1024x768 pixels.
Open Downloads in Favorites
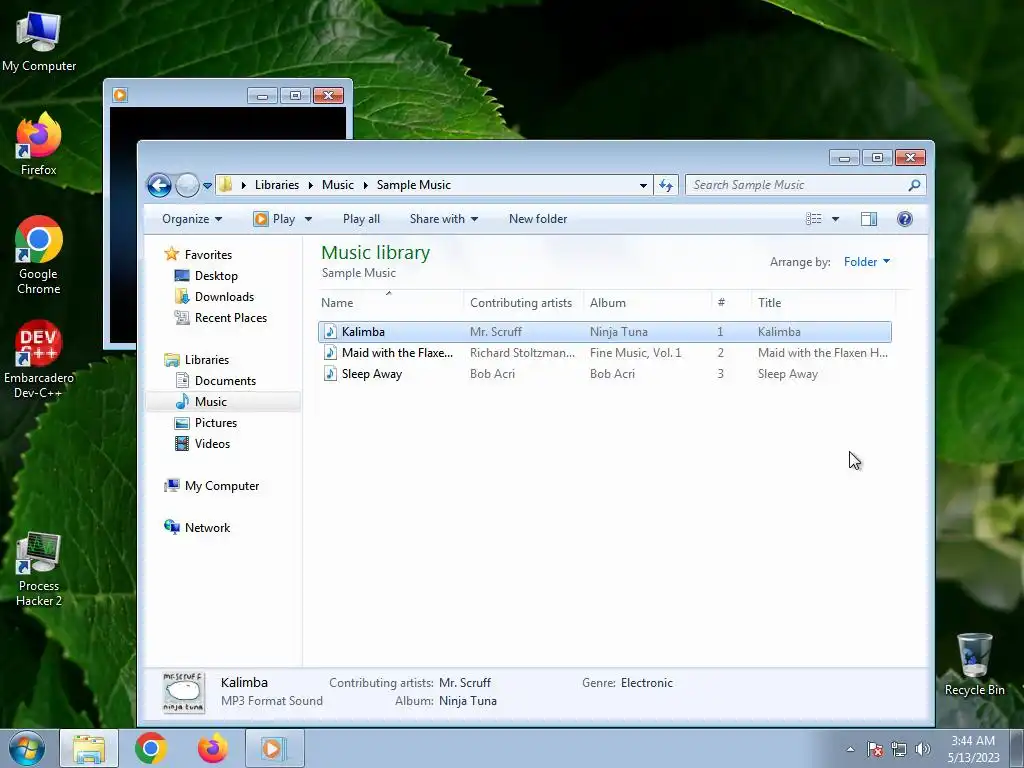[x=224, y=296]
